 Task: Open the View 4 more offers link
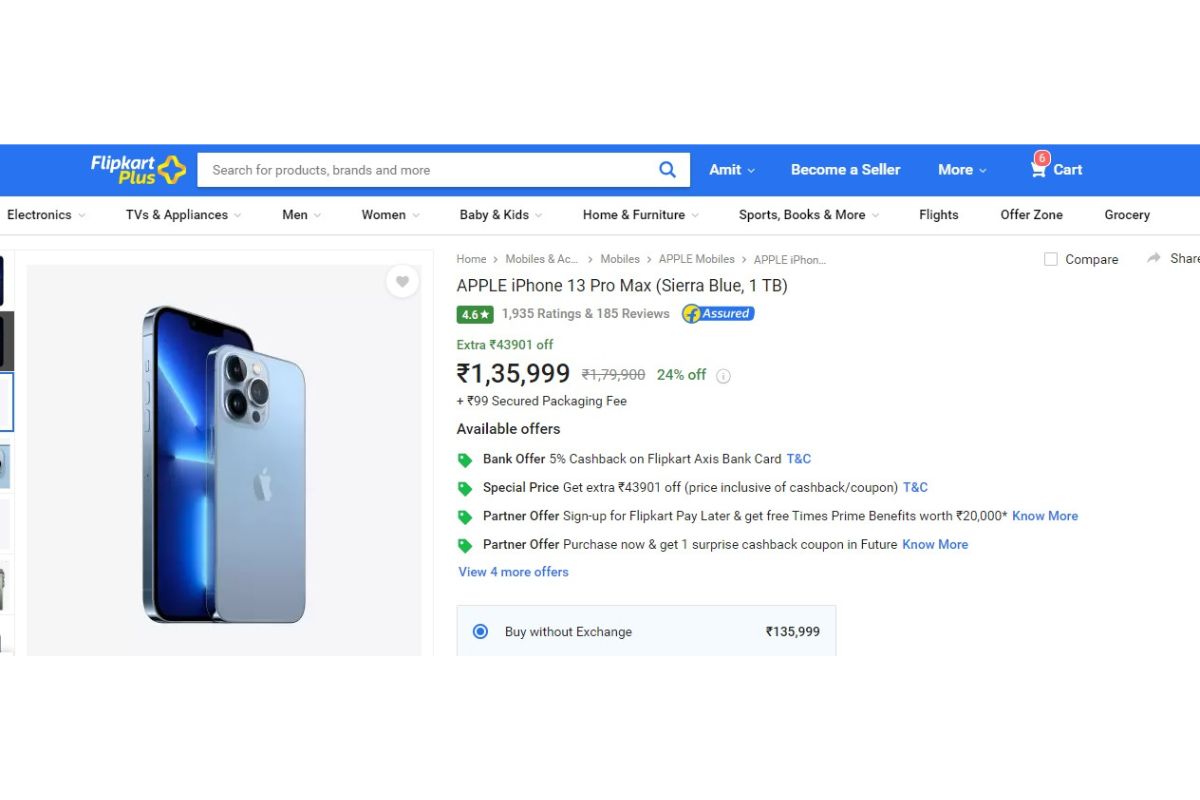pyautogui.click(x=513, y=572)
